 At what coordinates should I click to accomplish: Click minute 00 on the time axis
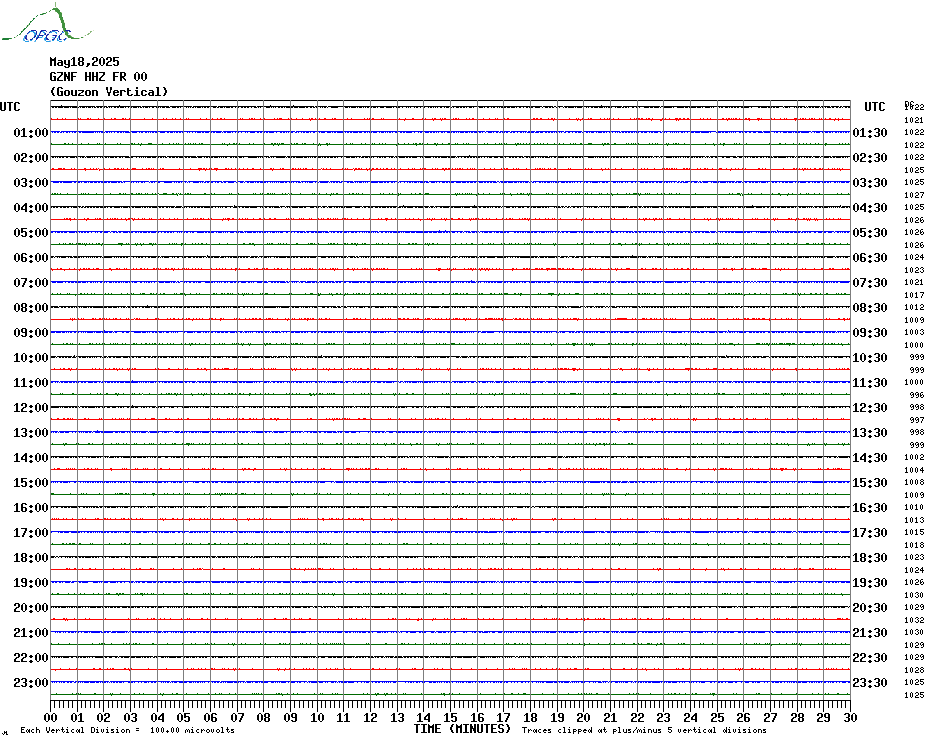click(x=50, y=717)
